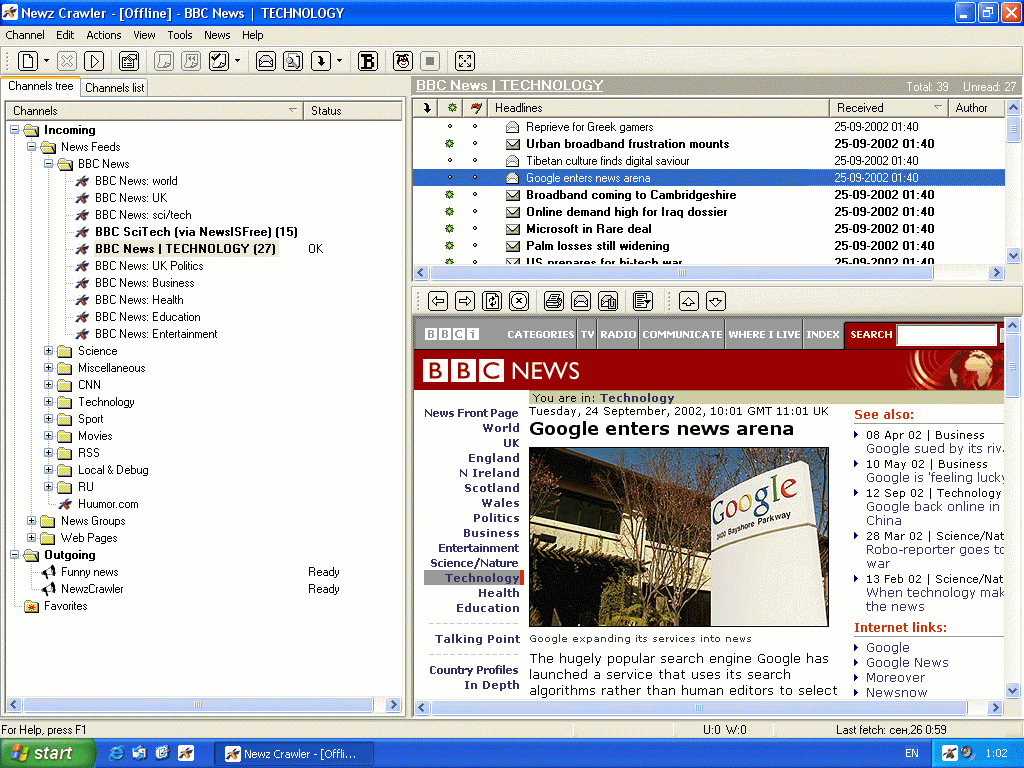Open the Talking Point link in BBC sidebar
Viewport: 1024px width, 768px height.
477,639
